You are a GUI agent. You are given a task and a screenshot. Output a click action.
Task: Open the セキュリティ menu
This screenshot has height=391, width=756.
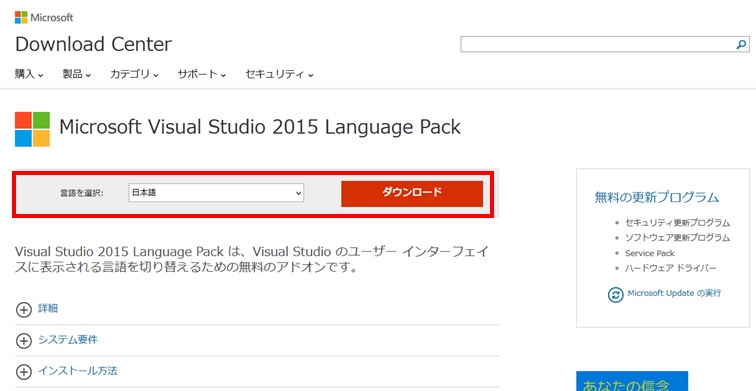(x=279, y=74)
